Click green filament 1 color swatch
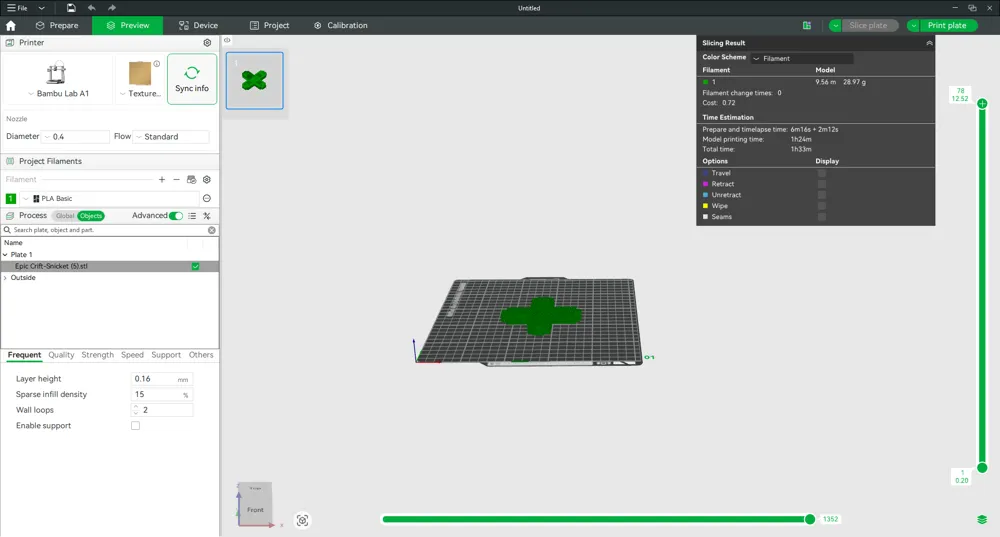The width and height of the screenshot is (1000, 537). 11,198
